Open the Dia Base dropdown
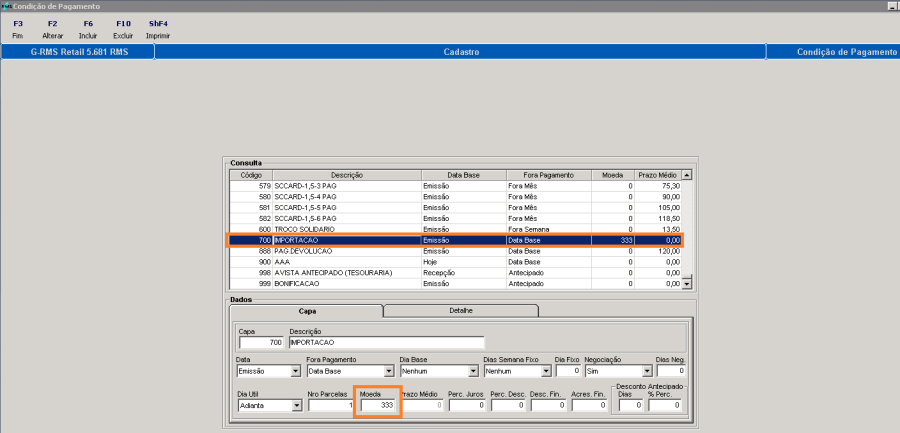 click(471, 371)
